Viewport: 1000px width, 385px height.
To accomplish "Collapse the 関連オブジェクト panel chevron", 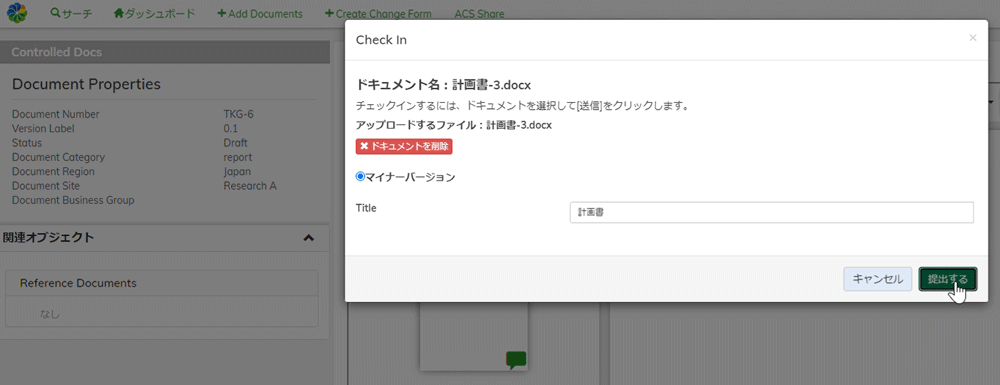I will 309,238.
